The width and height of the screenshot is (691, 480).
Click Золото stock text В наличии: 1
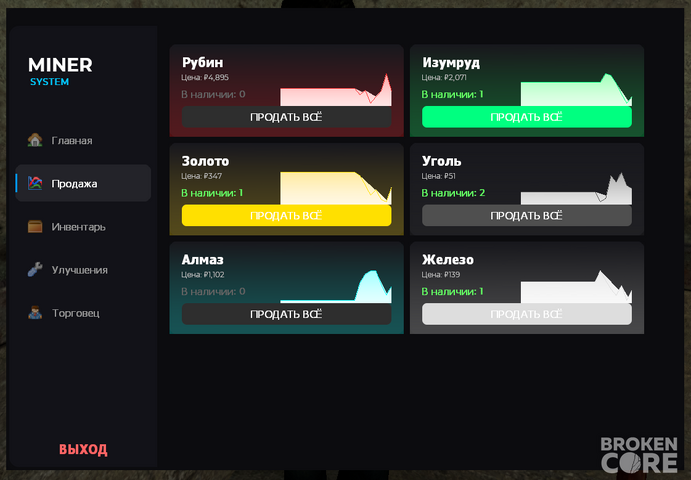212,193
